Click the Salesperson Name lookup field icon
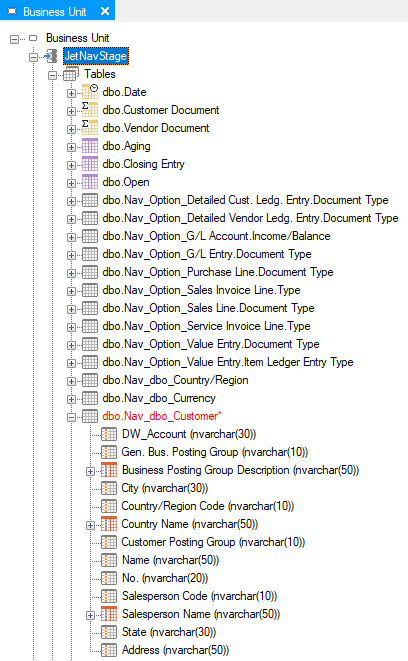Screen dimensions: 408x661 pyautogui.click(x=109, y=614)
